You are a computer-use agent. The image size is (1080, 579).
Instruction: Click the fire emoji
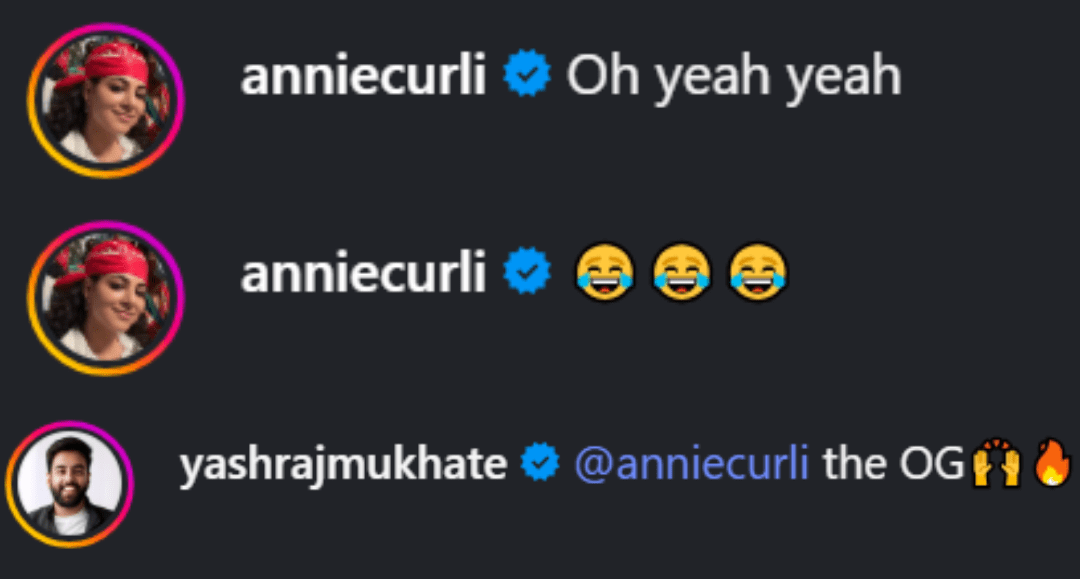pyautogui.click(x=1052, y=462)
